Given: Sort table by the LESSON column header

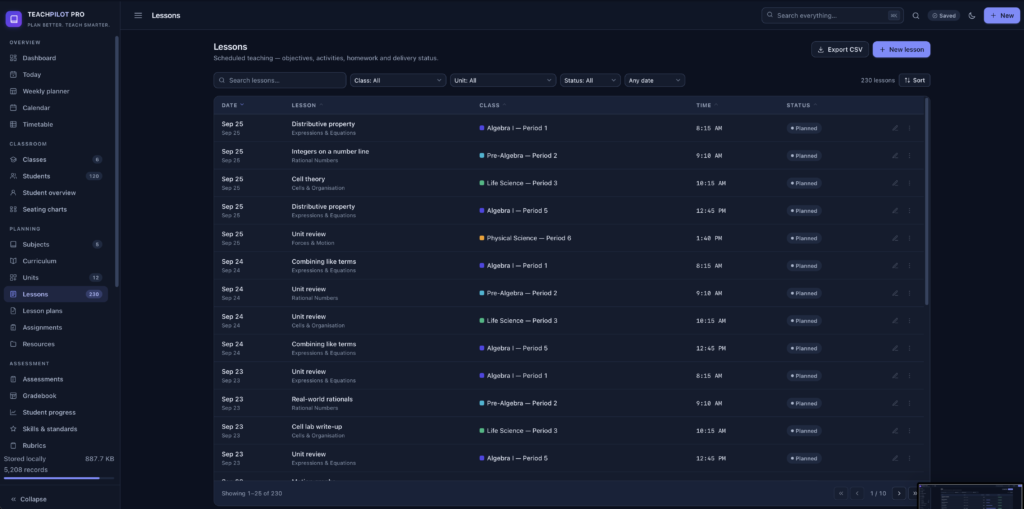Looking at the screenshot, I should click(307, 105).
